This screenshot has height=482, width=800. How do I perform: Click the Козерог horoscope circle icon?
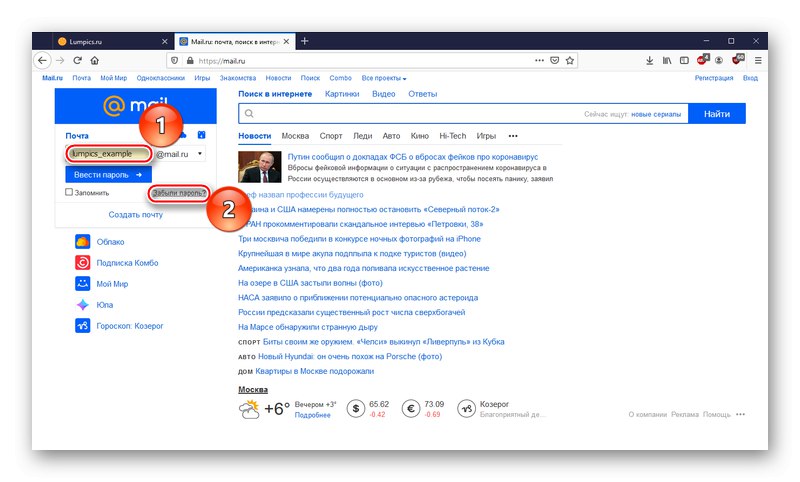point(466,409)
